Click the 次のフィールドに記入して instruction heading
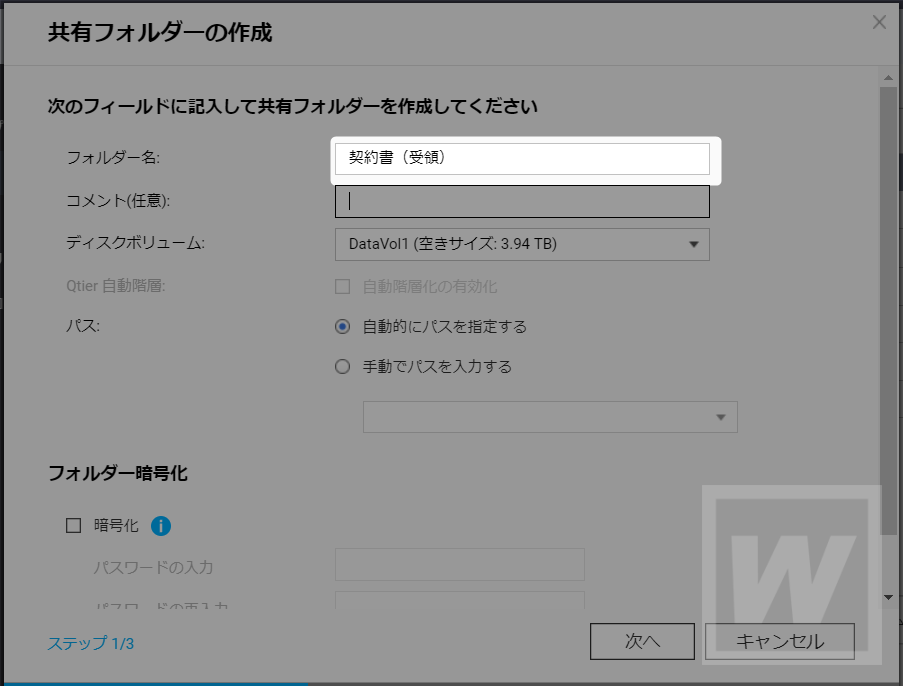 293,107
